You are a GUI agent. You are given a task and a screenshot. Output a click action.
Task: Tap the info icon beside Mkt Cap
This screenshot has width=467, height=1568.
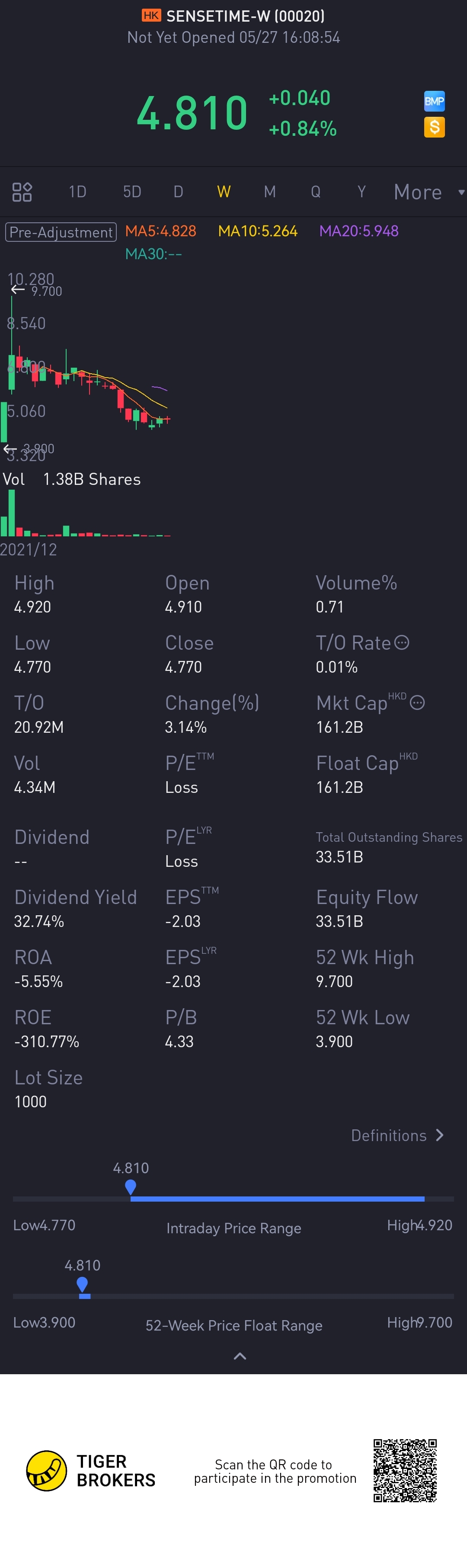point(417,702)
